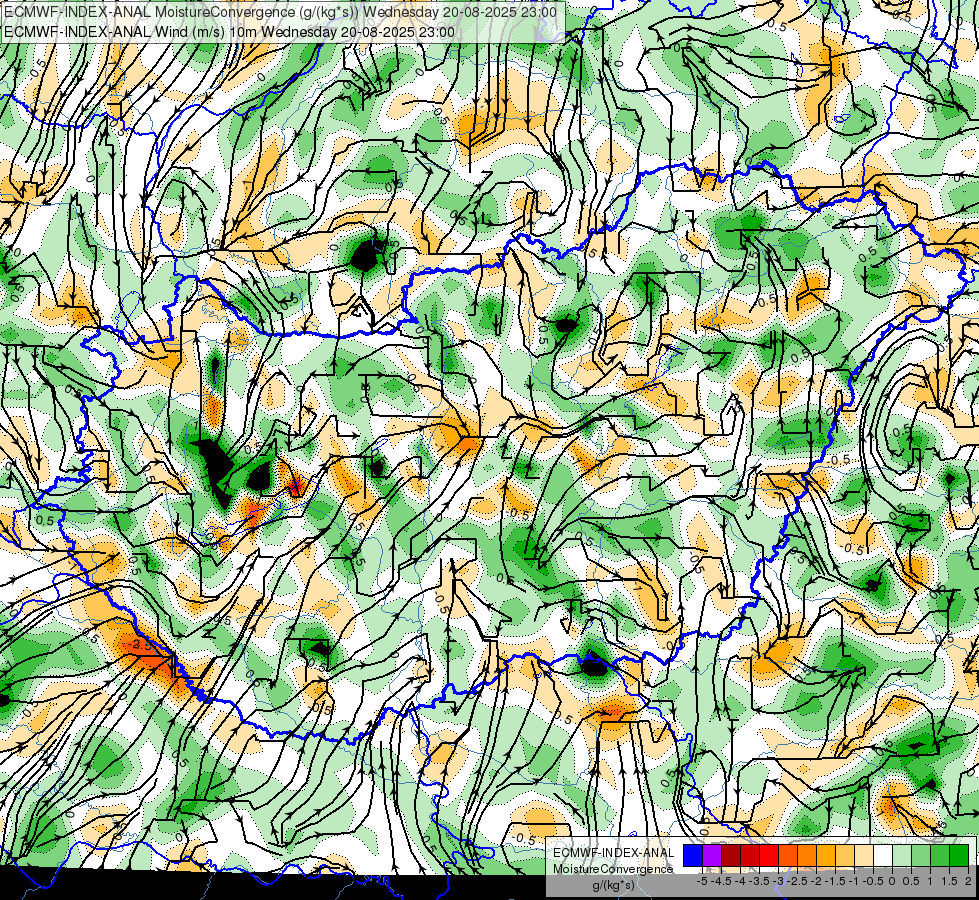Pick legend swatch between 0.5 and 1
The height and width of the screenshot is (900, 979).
921,856
